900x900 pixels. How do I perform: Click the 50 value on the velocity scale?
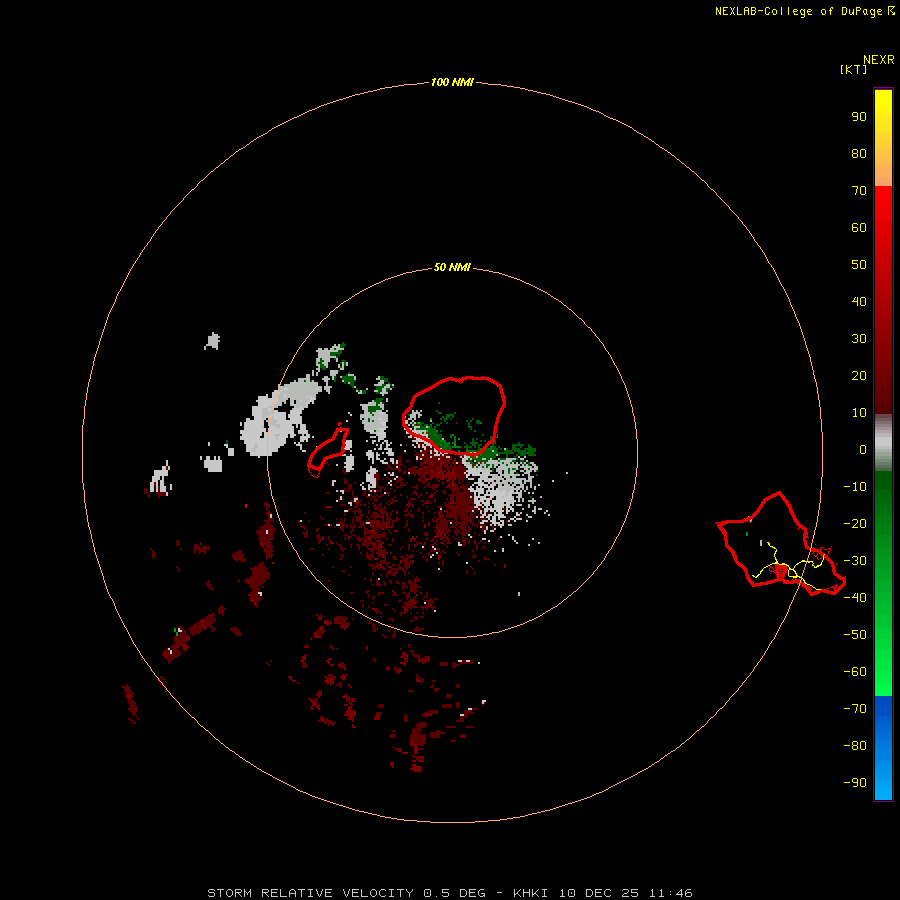pos(859,265)
